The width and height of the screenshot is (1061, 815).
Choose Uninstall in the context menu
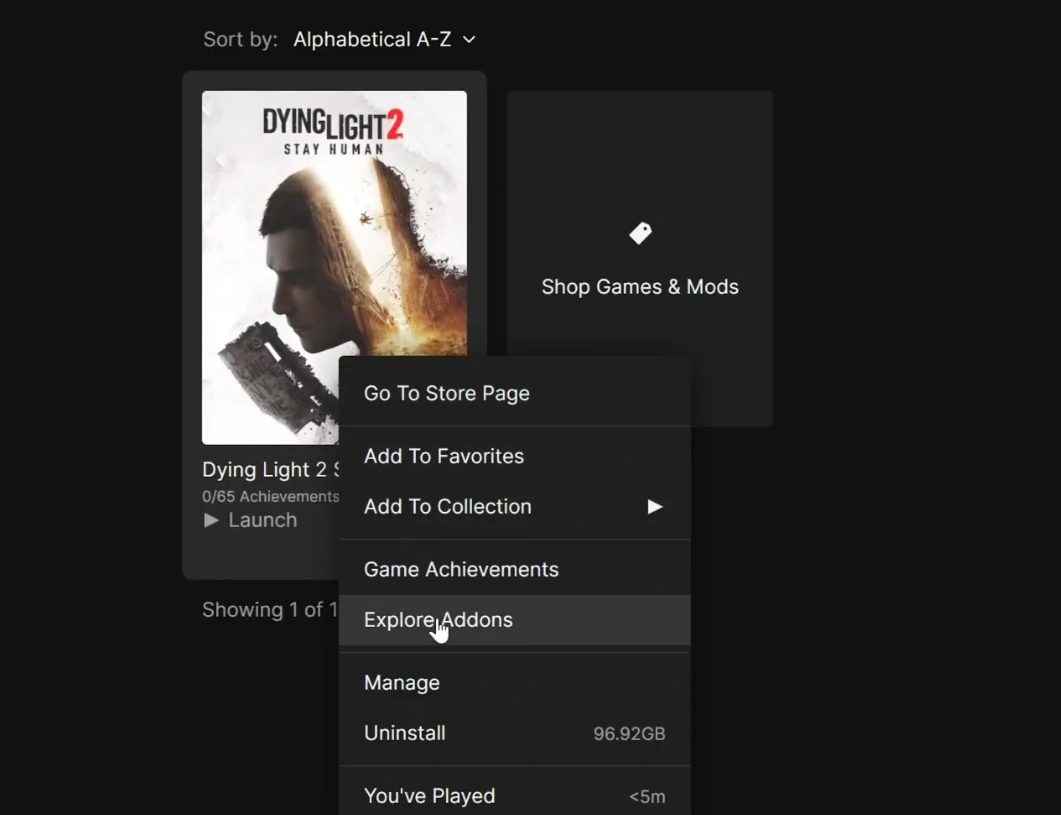(x=514, y=733)
